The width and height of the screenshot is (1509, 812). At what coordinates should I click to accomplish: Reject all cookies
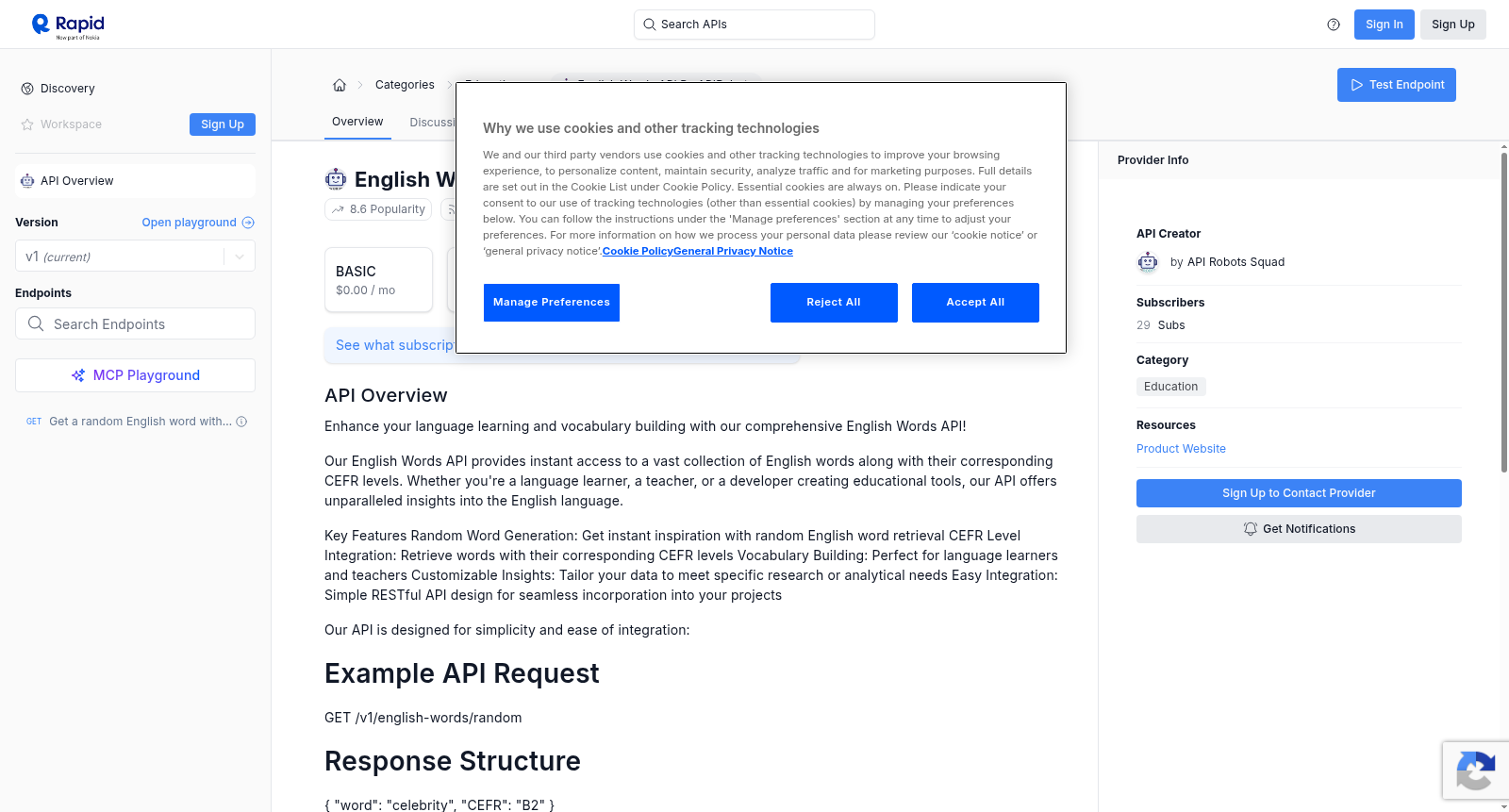(x=834, y=303)
